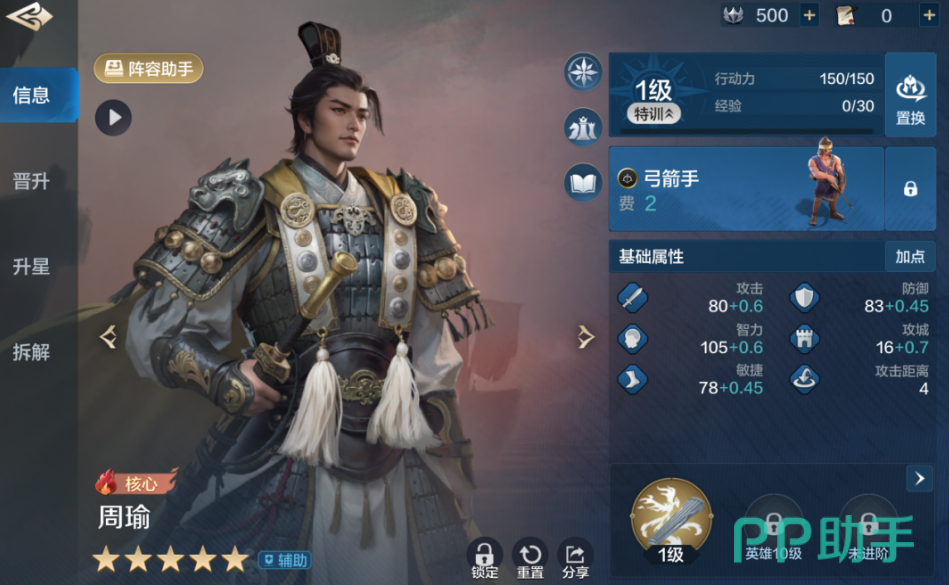The width and height of the screenshot is (949, 585).
Task: Expand skills panel with right chevron
Action: [x=919, y=479]
